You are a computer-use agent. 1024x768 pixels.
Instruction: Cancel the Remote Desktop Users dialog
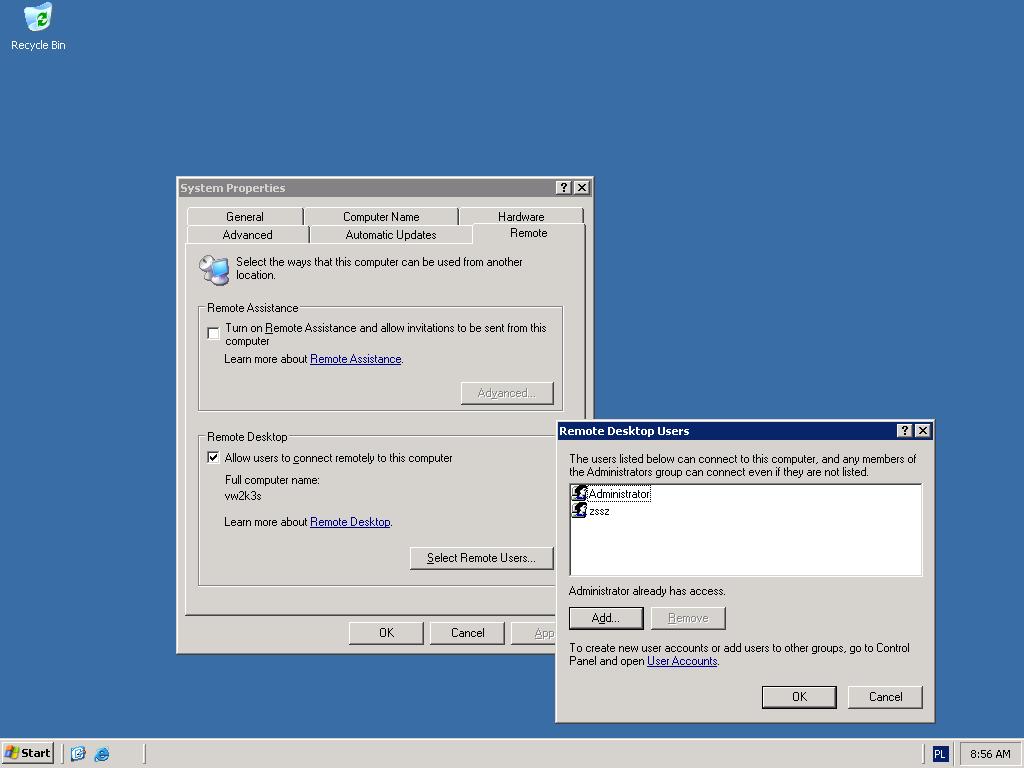click(x=886, y=697)
